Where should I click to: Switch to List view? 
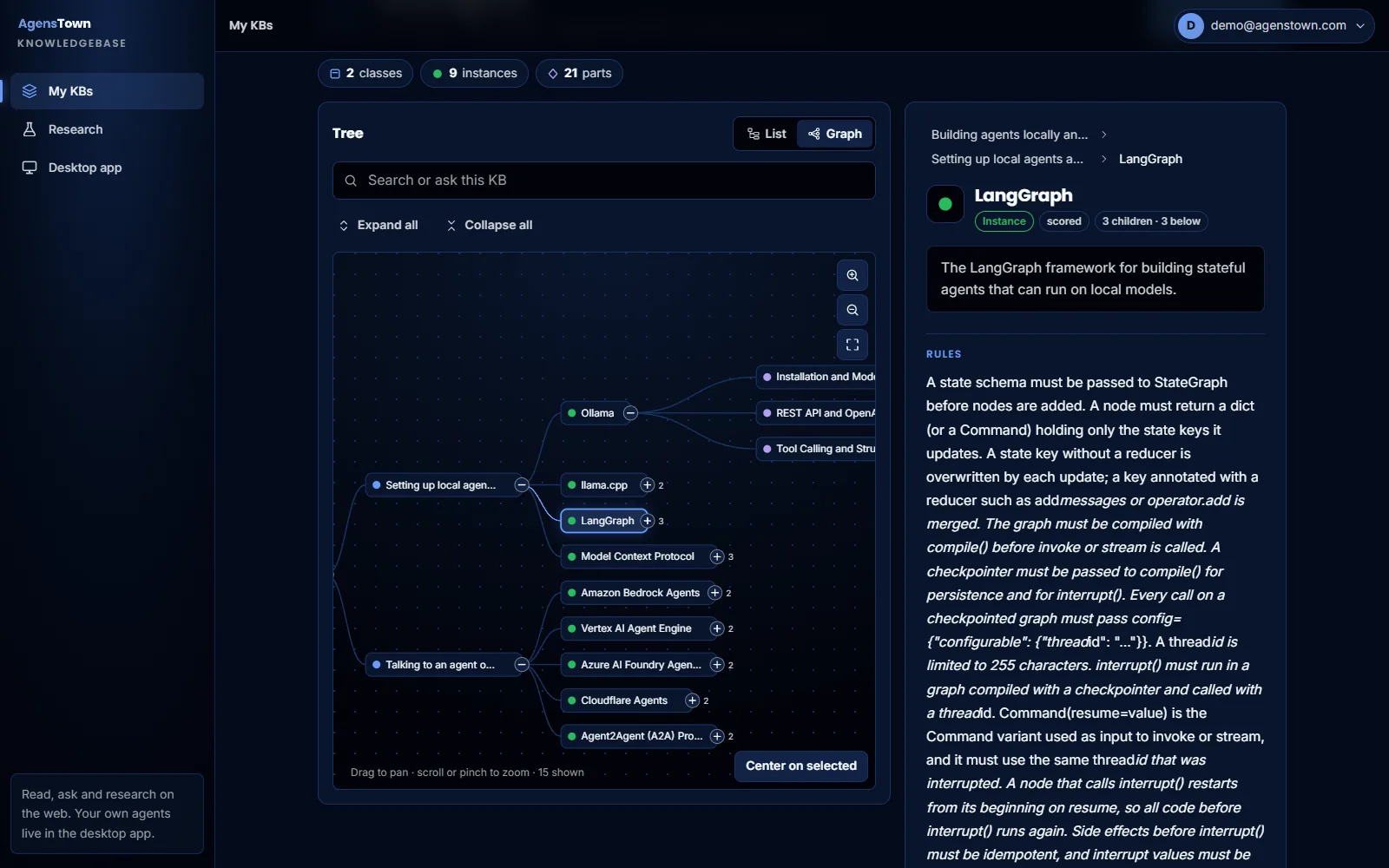pyautogui.click(x=767, y=134)
